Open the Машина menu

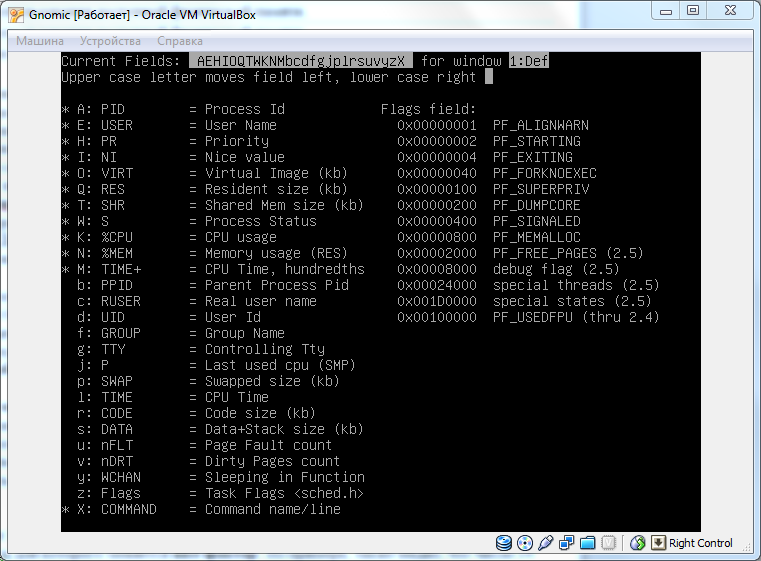coord(40,41)
